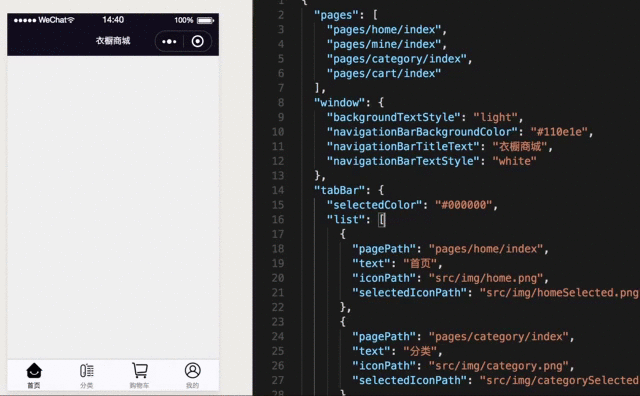
Task: Select the 首页 tab label
Action: 34,385
